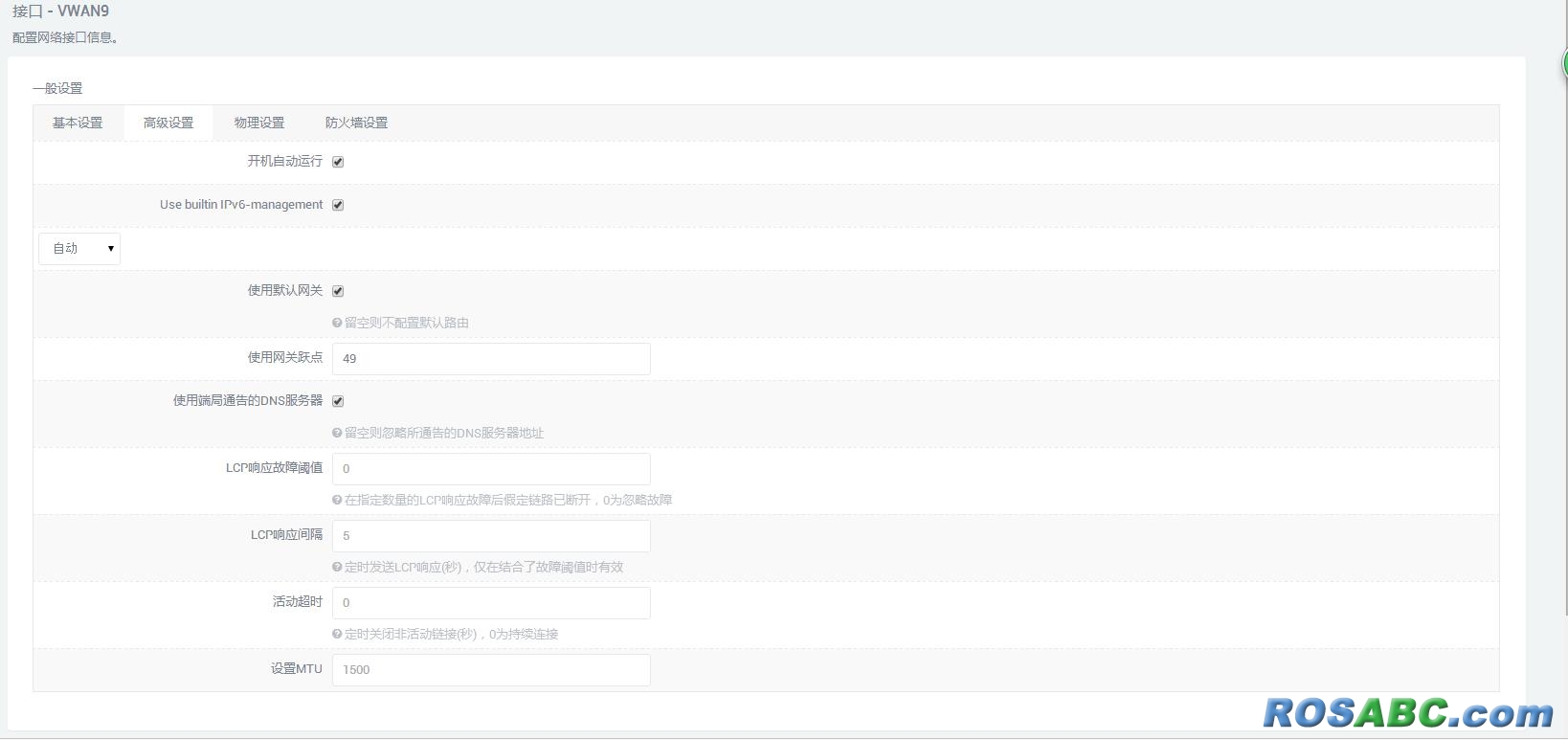Click the 一般设置 section title

pyautogui.click(x=57, y=88)
